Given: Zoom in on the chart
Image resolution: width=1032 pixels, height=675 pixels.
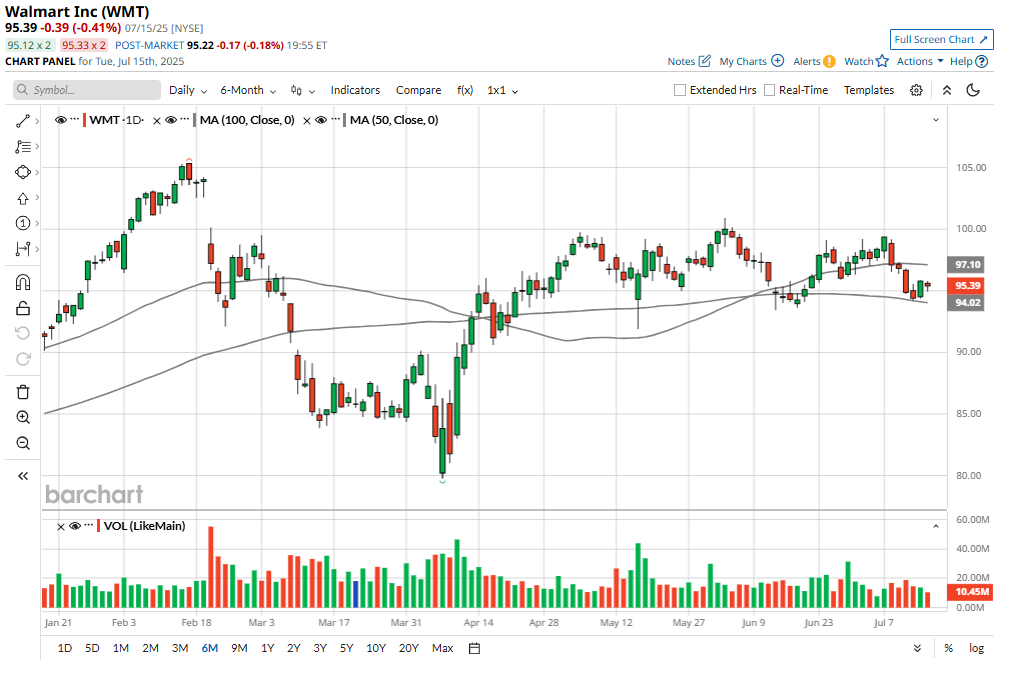Looking at the screenshot, I should (23, 417).
